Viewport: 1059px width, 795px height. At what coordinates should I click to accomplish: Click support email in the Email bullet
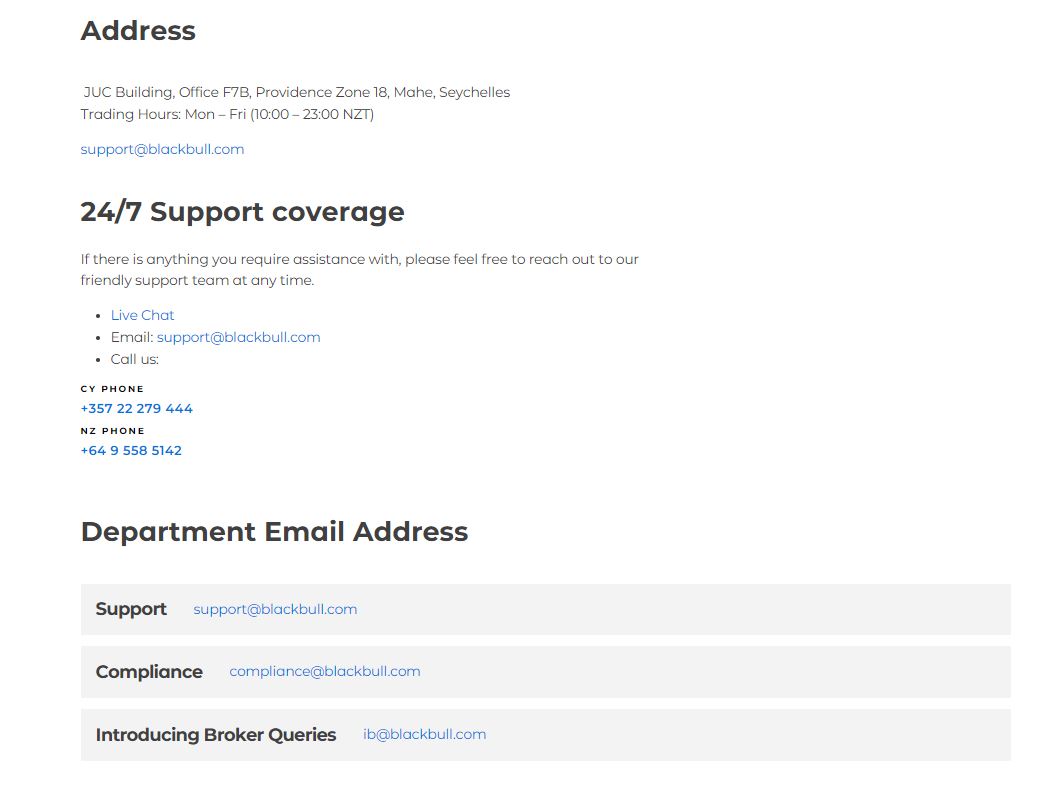[x=238, y=337]
